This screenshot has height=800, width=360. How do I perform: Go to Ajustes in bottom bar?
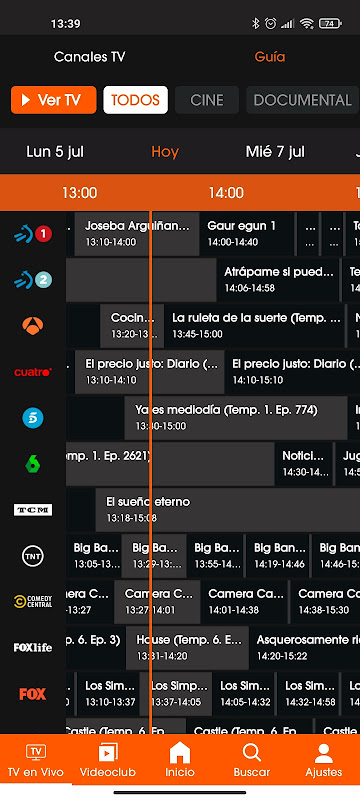coord(324,760)
